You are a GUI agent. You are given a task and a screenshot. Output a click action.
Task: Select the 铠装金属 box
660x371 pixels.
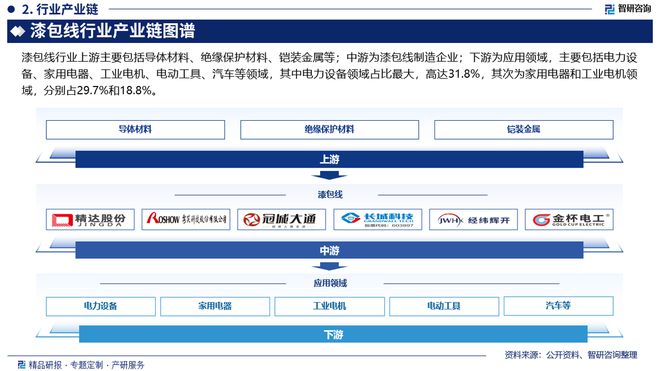click(524, 130)
